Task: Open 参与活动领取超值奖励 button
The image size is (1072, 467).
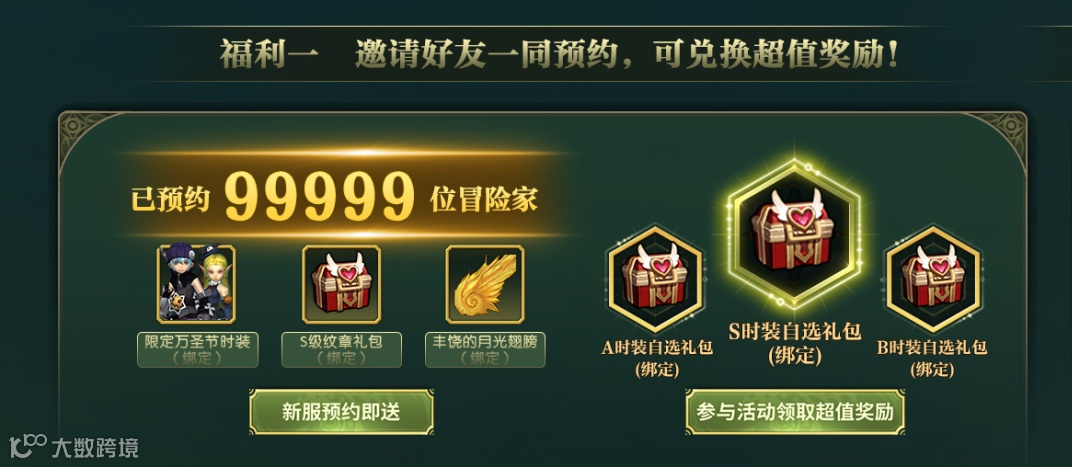Action: click(794, 412)
